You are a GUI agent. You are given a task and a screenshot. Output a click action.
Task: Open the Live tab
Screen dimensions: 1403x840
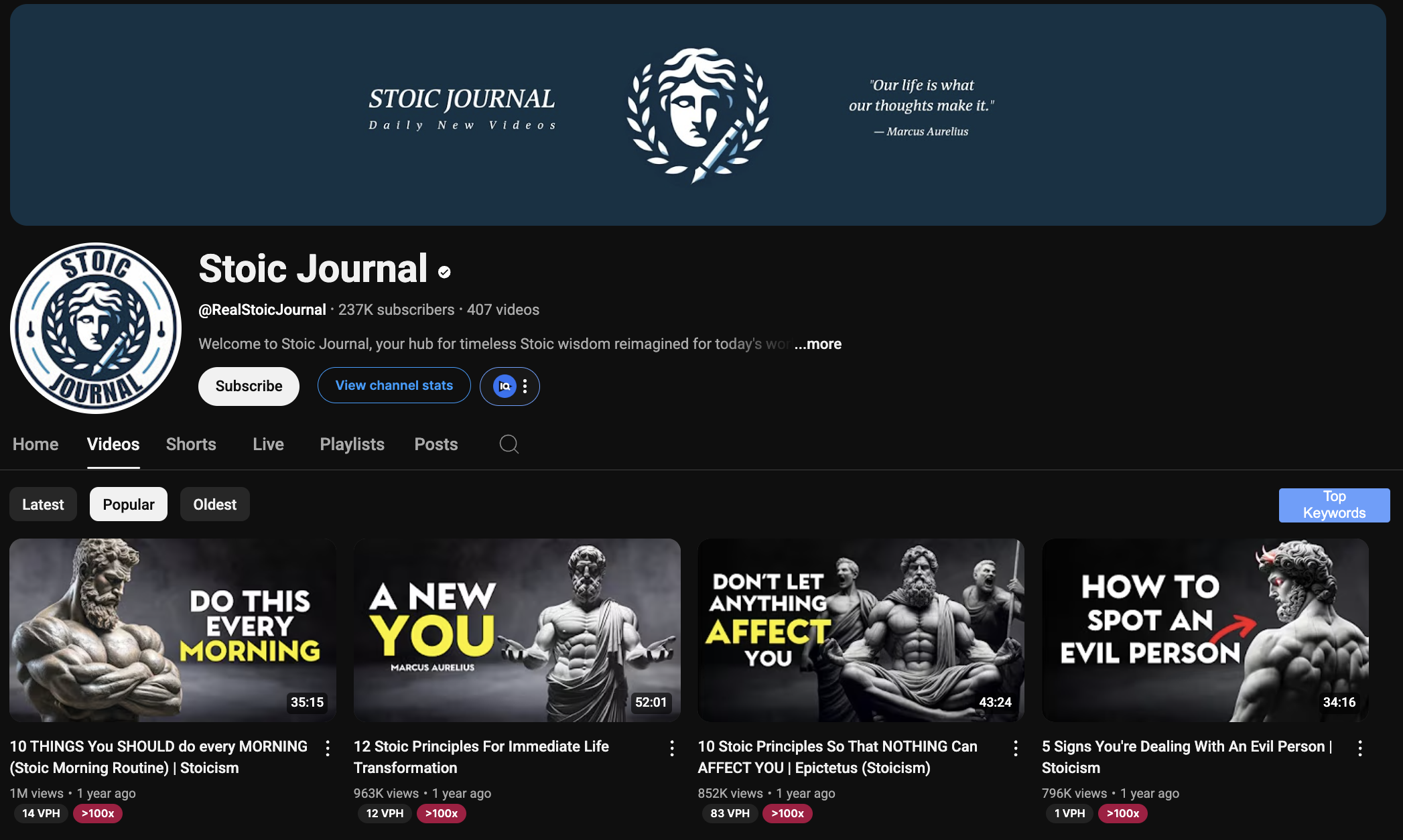point(268,444)
